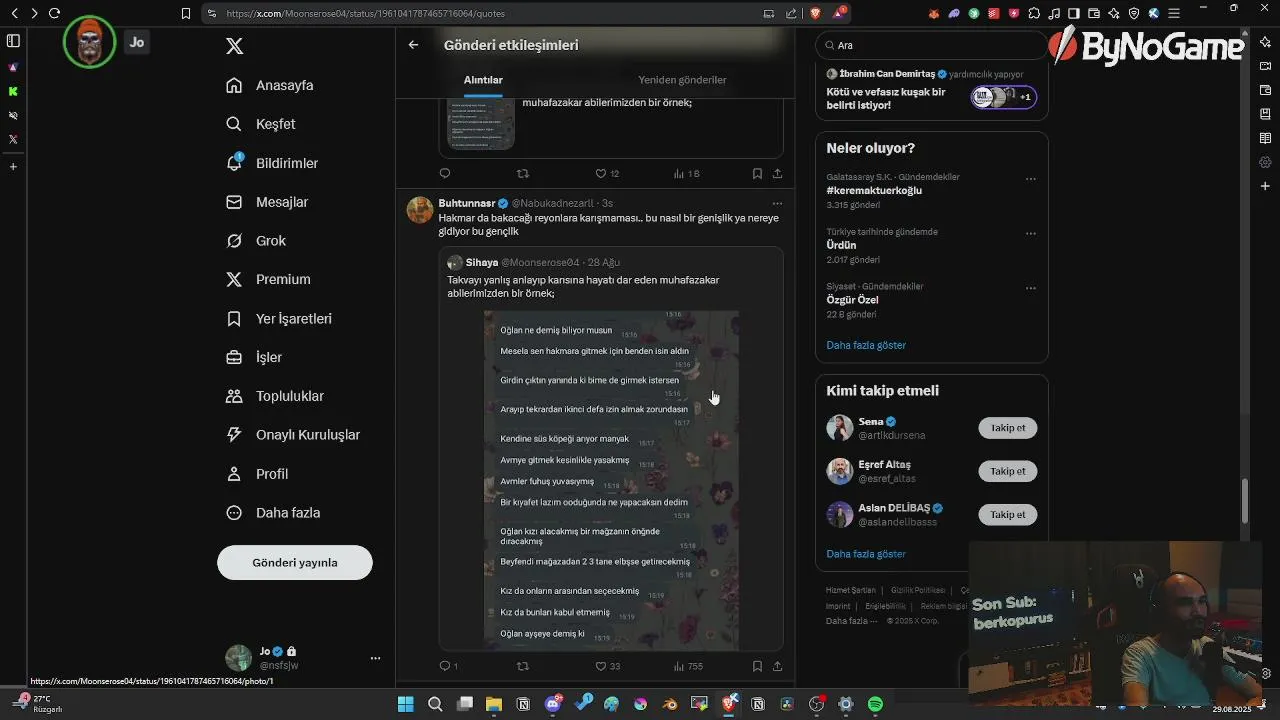The width and height of the screenshot is (1280, 720).
Task: Open more options on Buhtunnasr's post
Action: [x=777, y=203]
